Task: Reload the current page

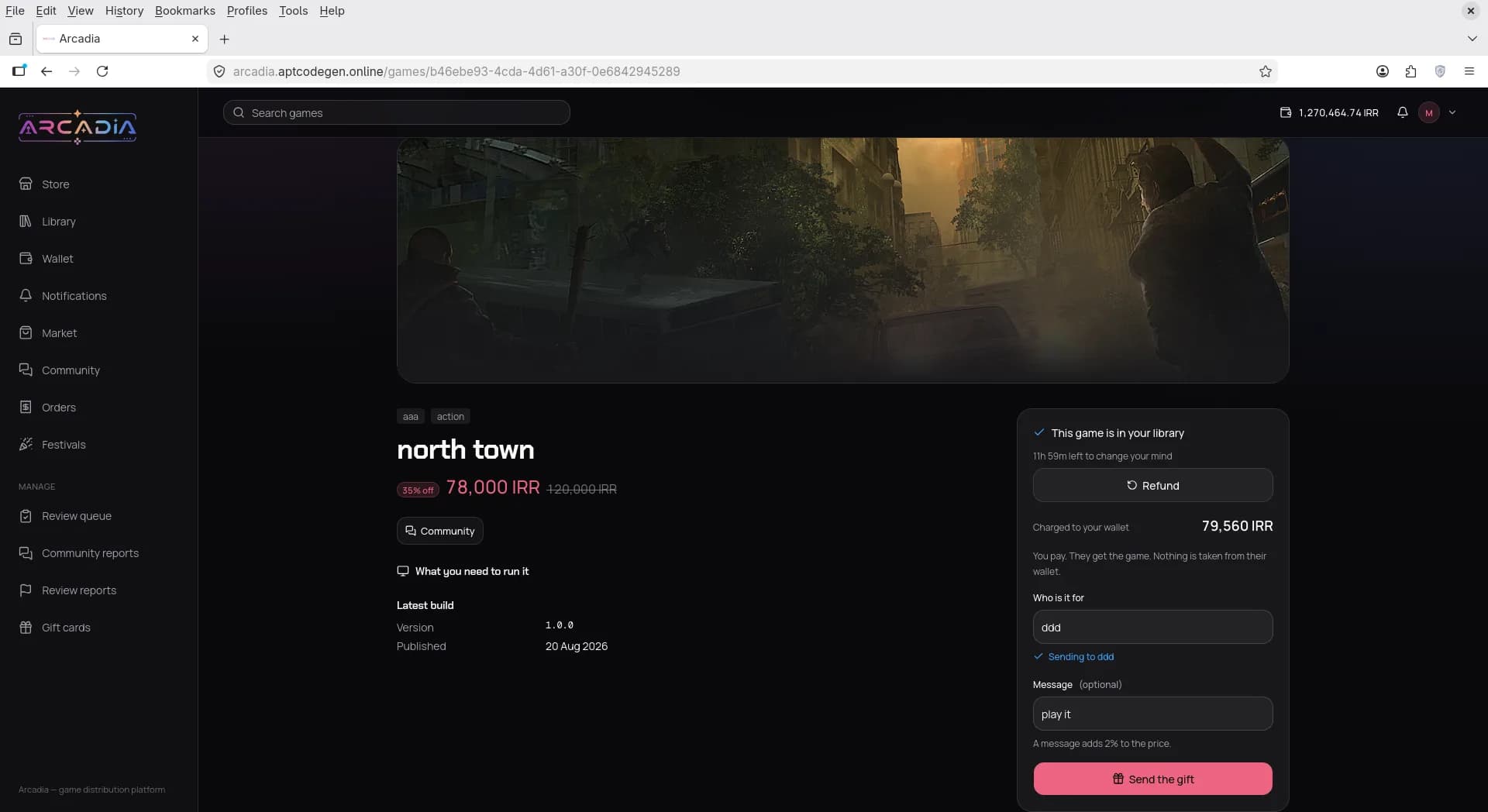Action: tap(102, 71)
